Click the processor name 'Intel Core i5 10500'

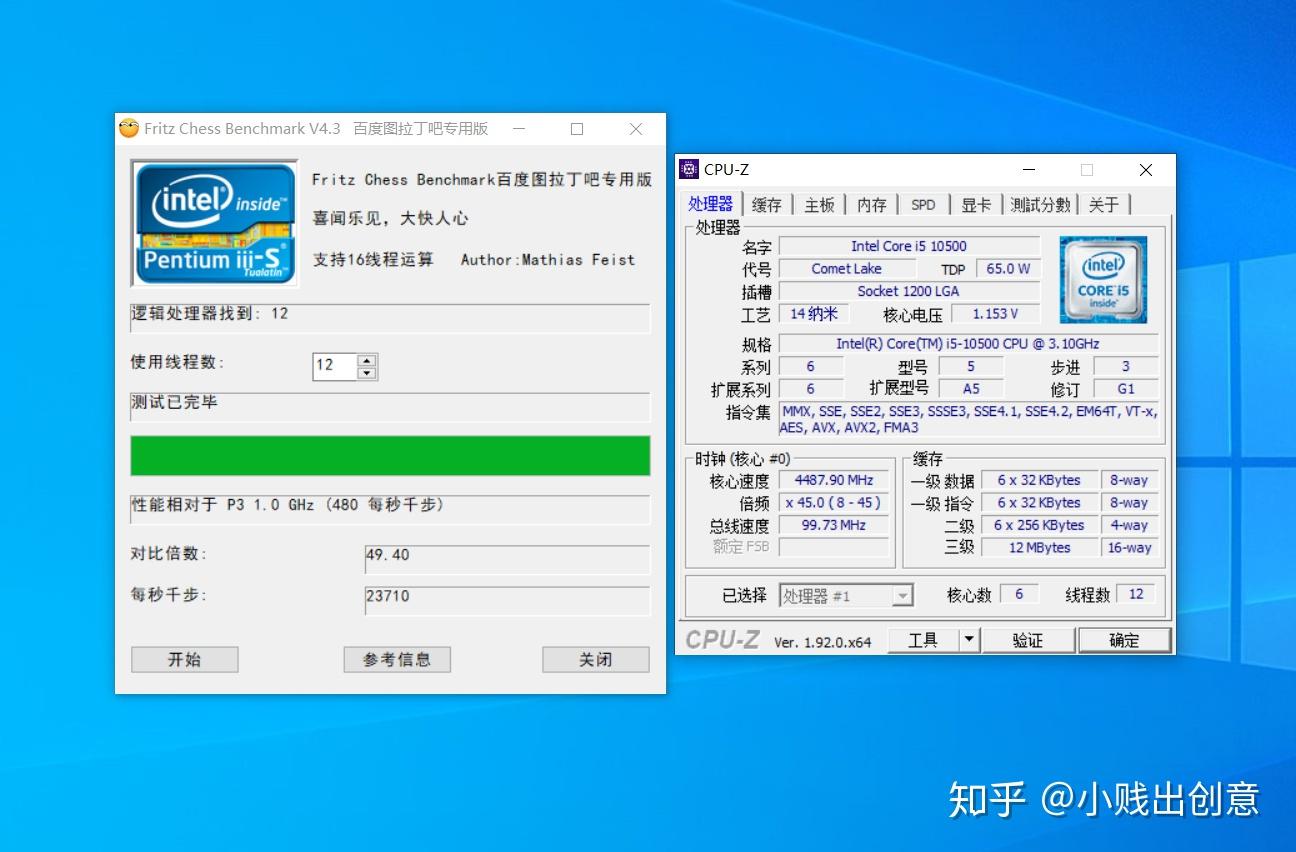pyautogui.click(x=909, y=246)
